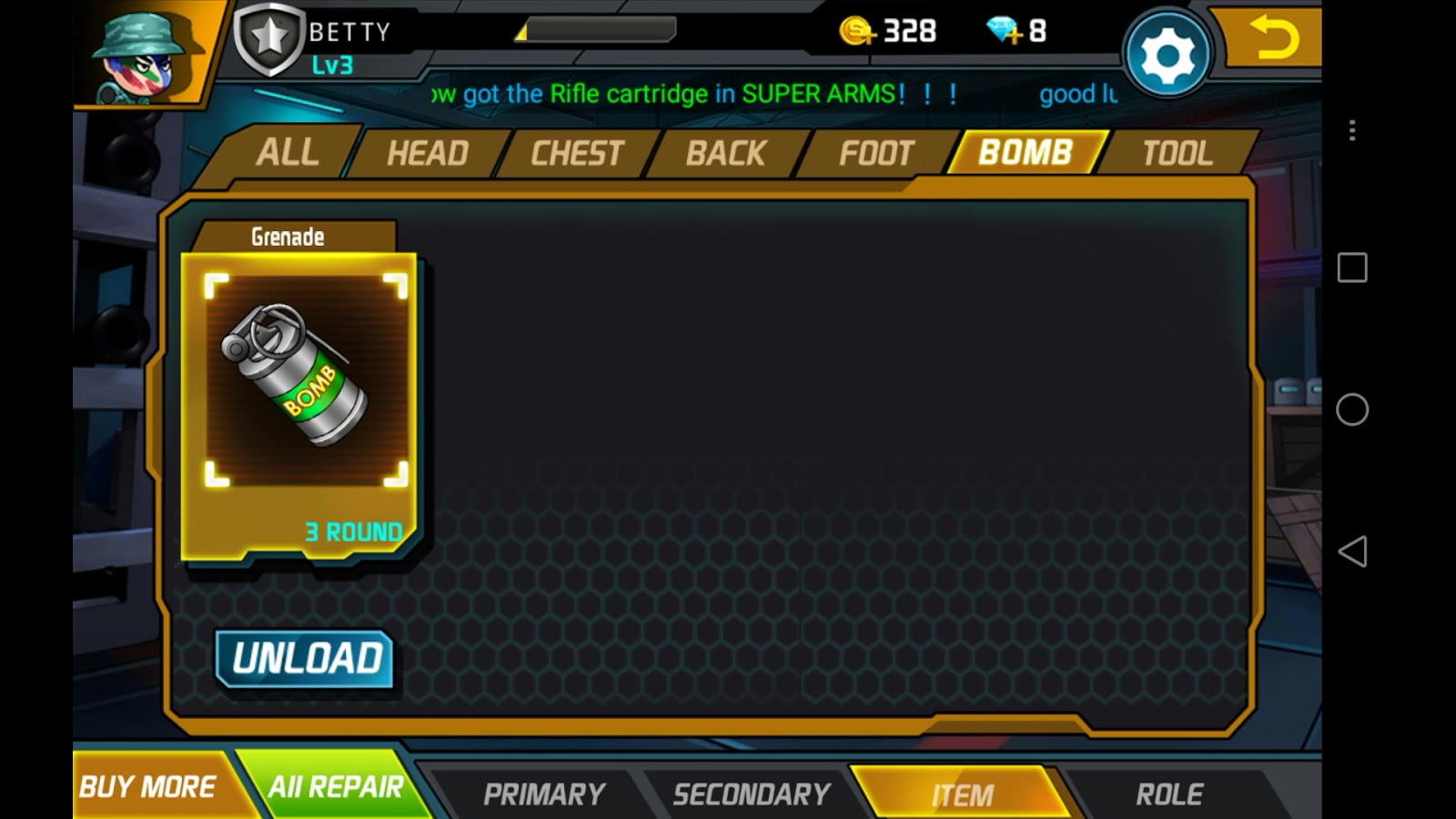Screen dimensions: 1456x819
Task: Add diamonds via the gem icon
Action: [1005, 31]
